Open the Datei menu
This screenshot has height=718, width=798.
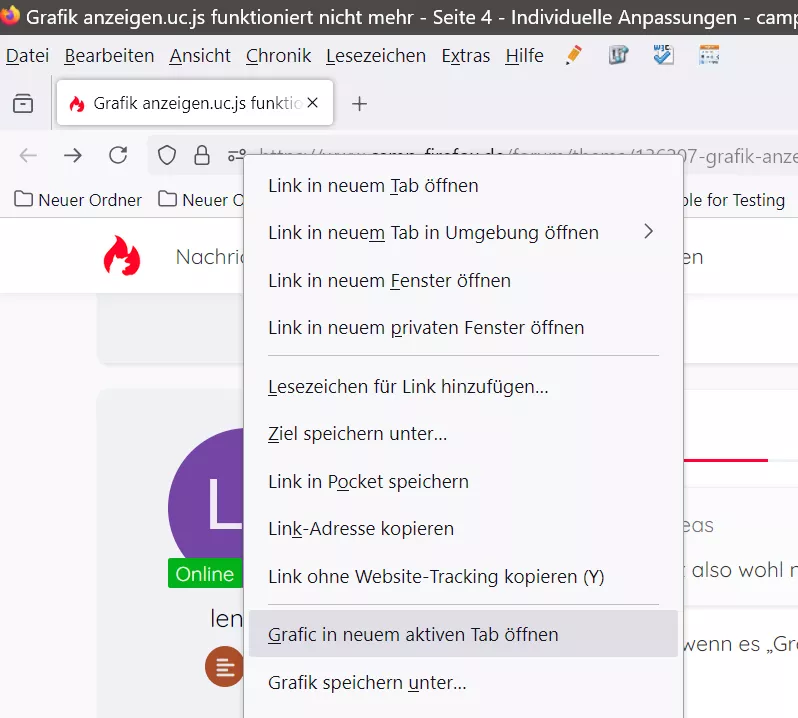click(27, 55)
